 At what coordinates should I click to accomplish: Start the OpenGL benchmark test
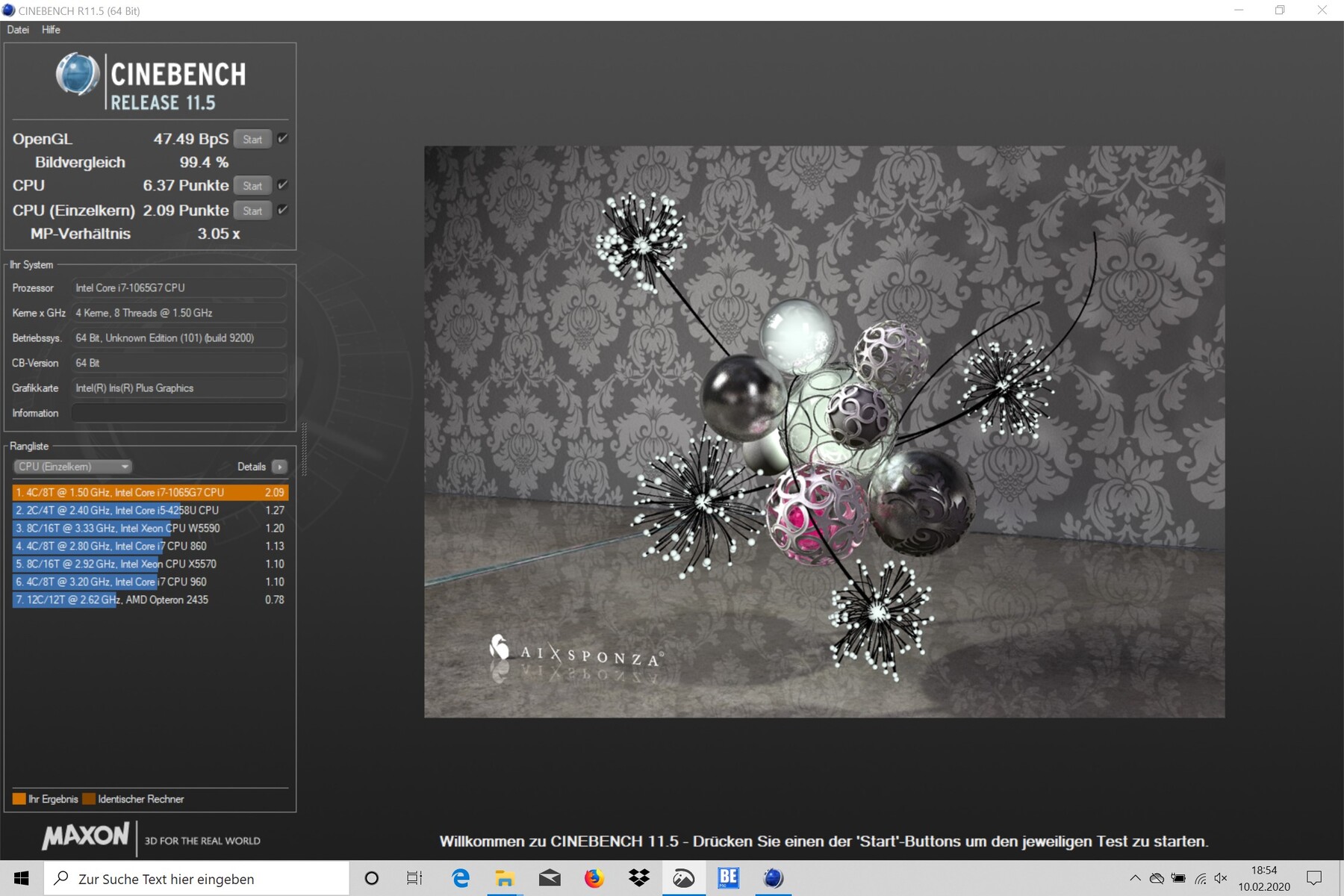click(252, 140)
